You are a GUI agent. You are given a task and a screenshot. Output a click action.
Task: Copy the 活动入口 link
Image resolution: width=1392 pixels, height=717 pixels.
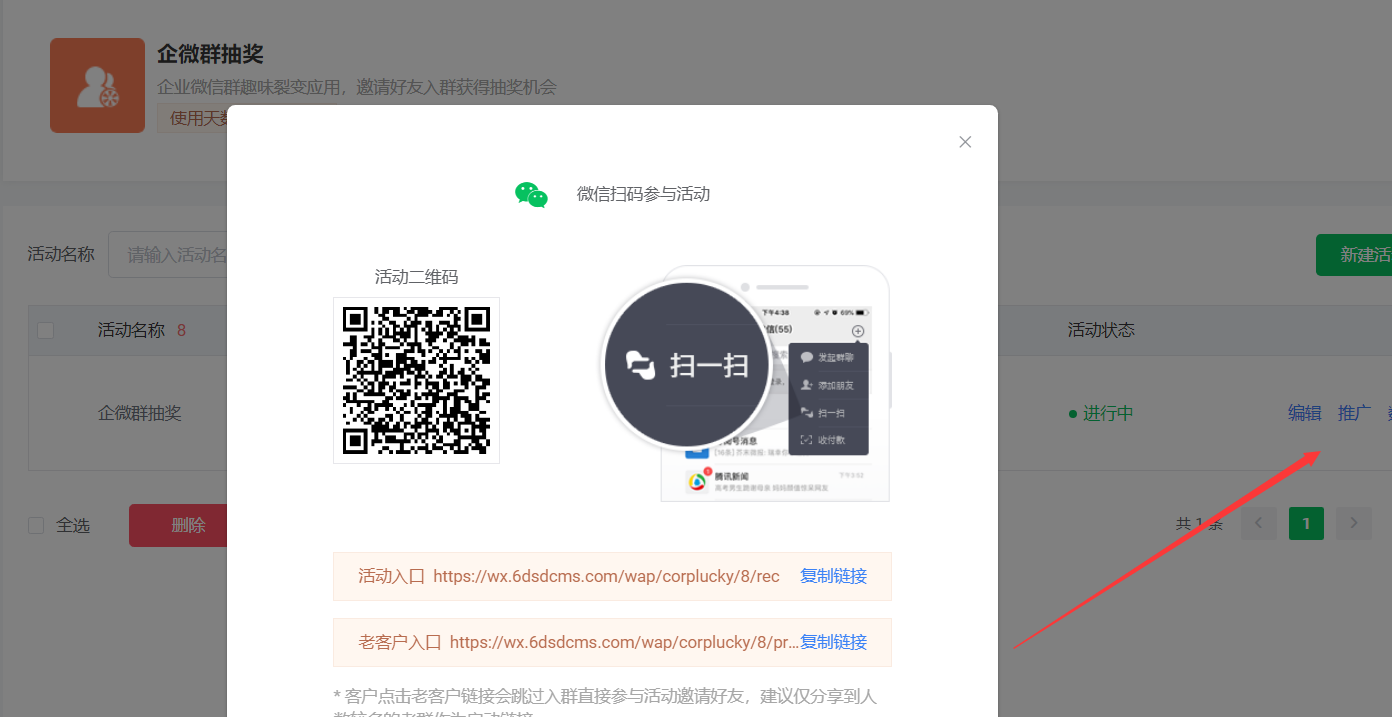(x=833, y=576)
